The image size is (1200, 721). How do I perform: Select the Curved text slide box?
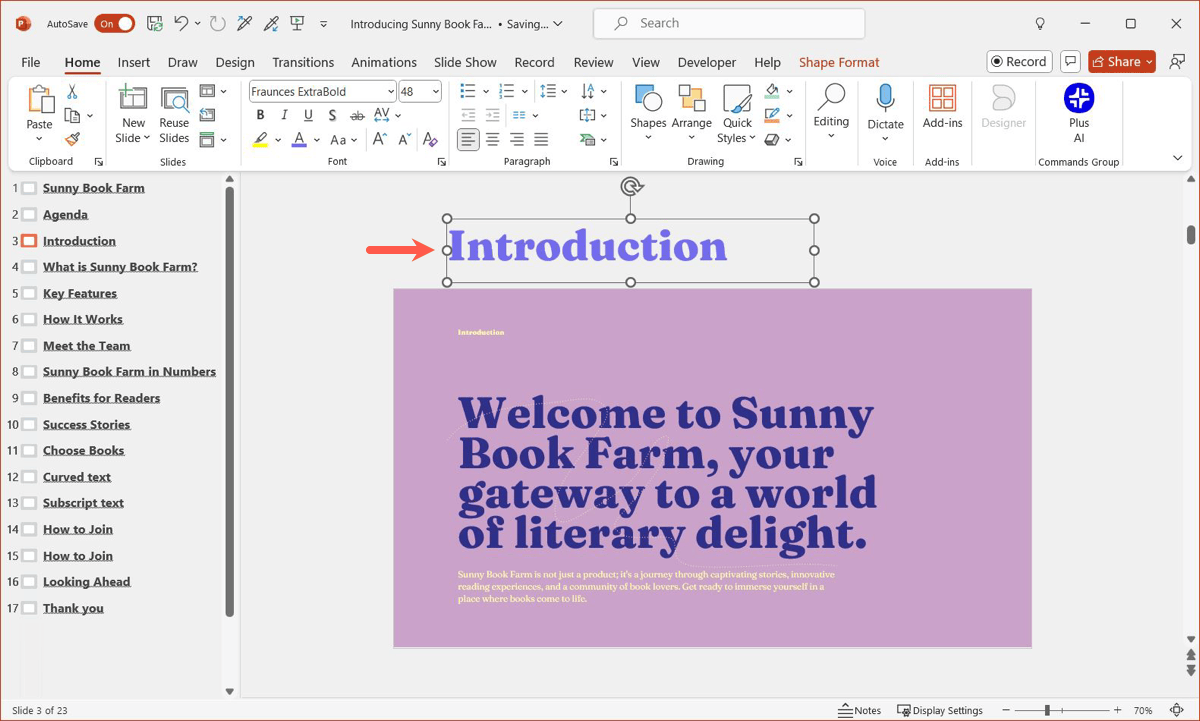pos(29,477)
